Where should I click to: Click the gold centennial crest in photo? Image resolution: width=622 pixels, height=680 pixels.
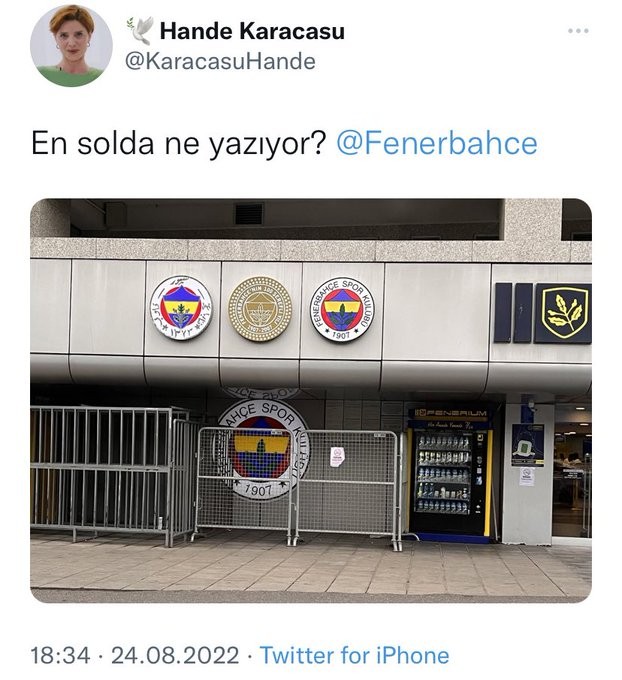pyautogui.click(x=260, y=309)
